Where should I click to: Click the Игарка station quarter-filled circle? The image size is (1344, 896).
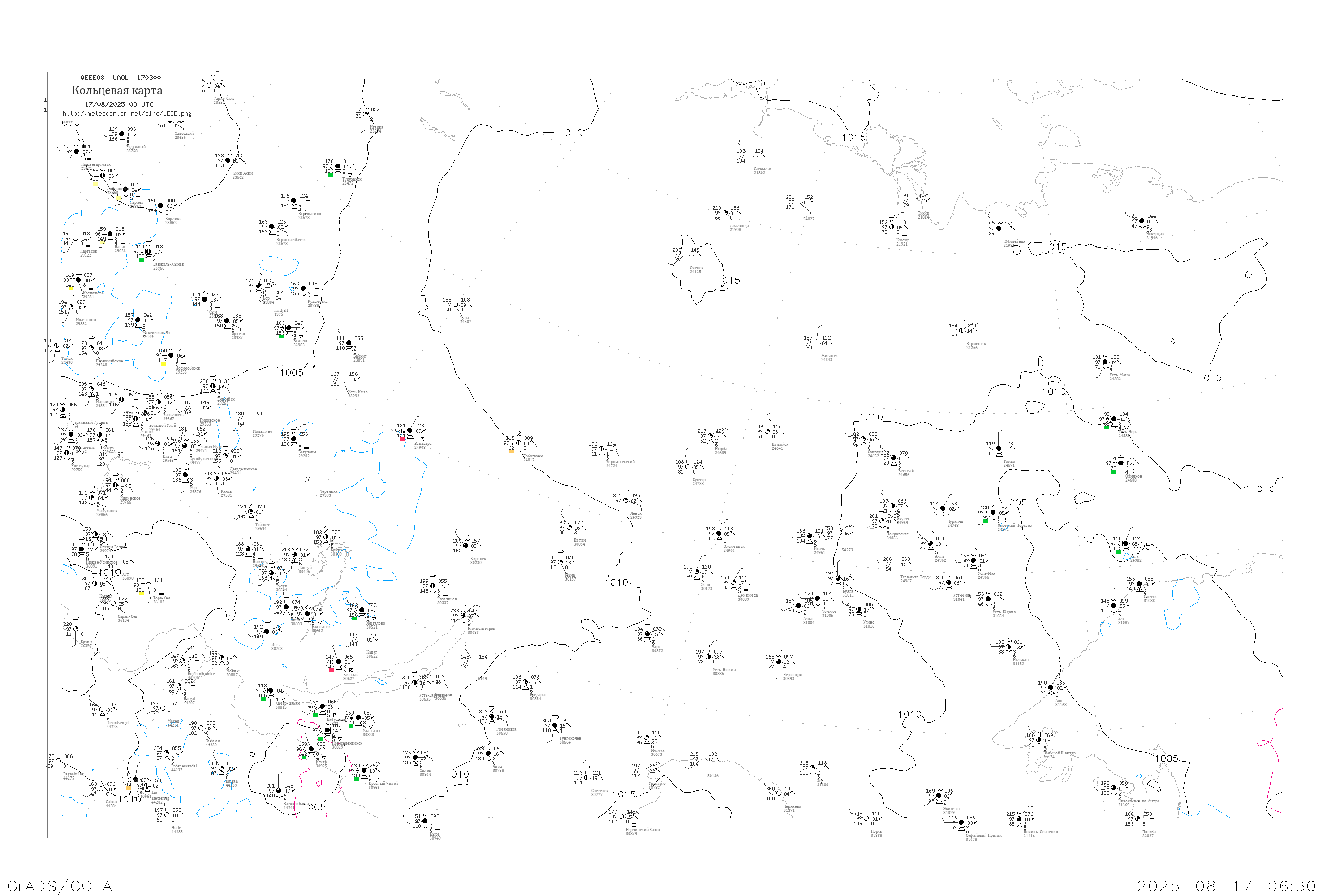pos(366,114)
